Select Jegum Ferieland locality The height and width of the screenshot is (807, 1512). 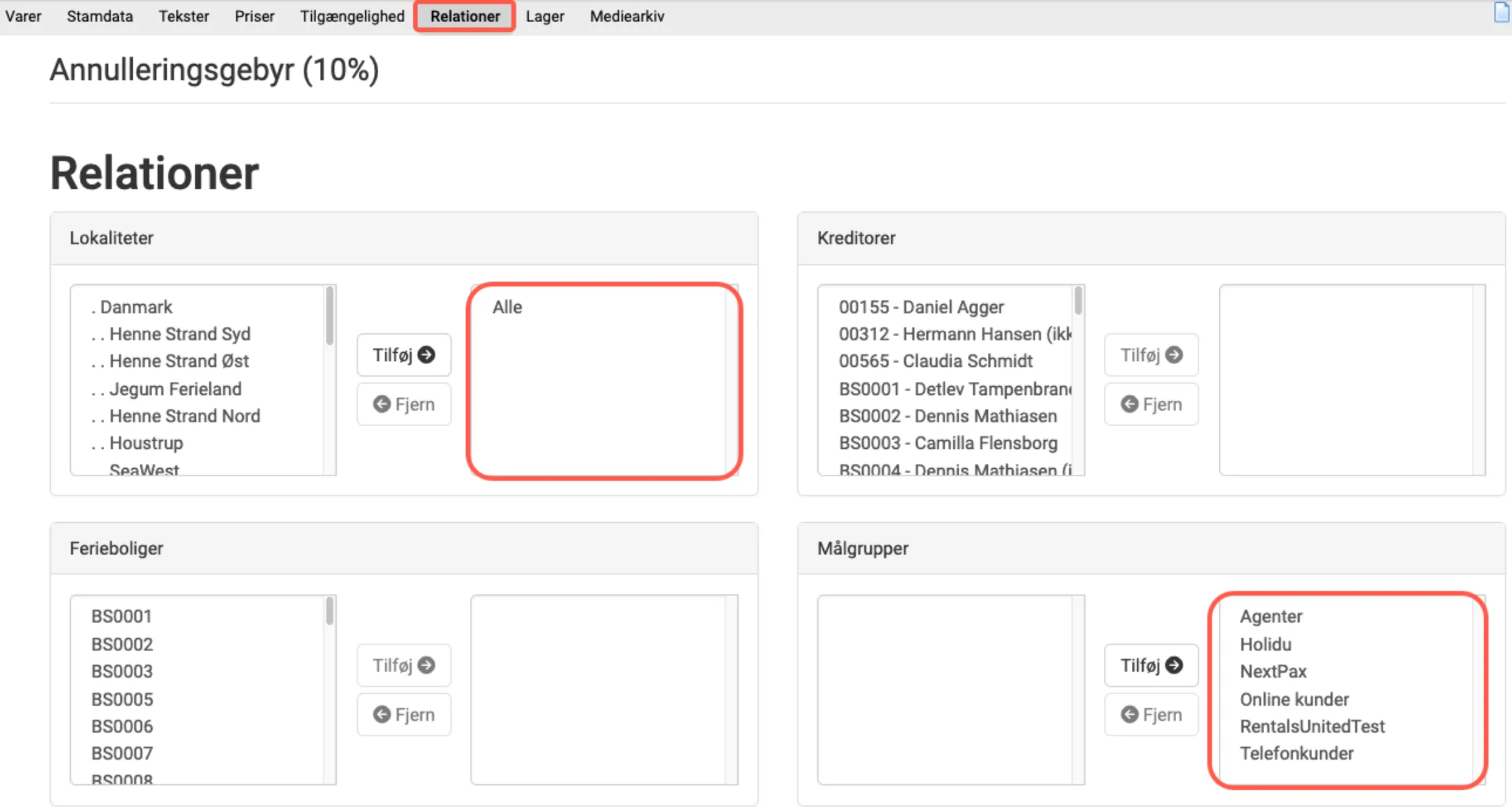click(175, 389)
